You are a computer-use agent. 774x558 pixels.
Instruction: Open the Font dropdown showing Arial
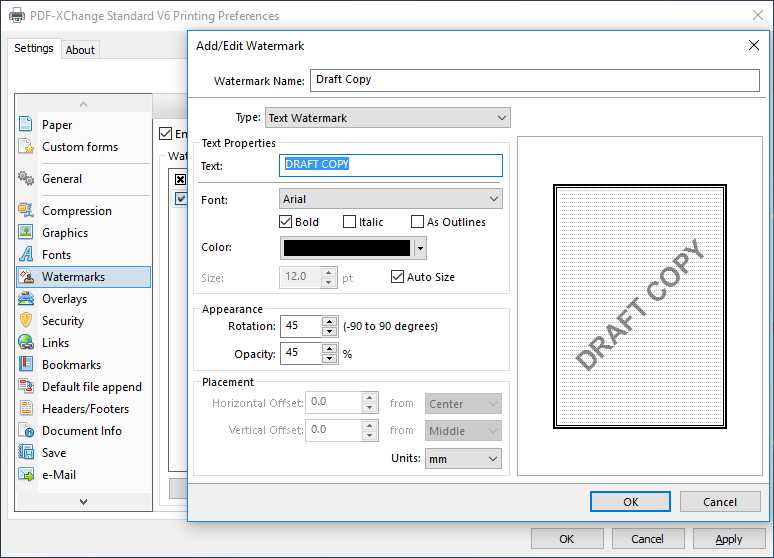coord(390,199)
